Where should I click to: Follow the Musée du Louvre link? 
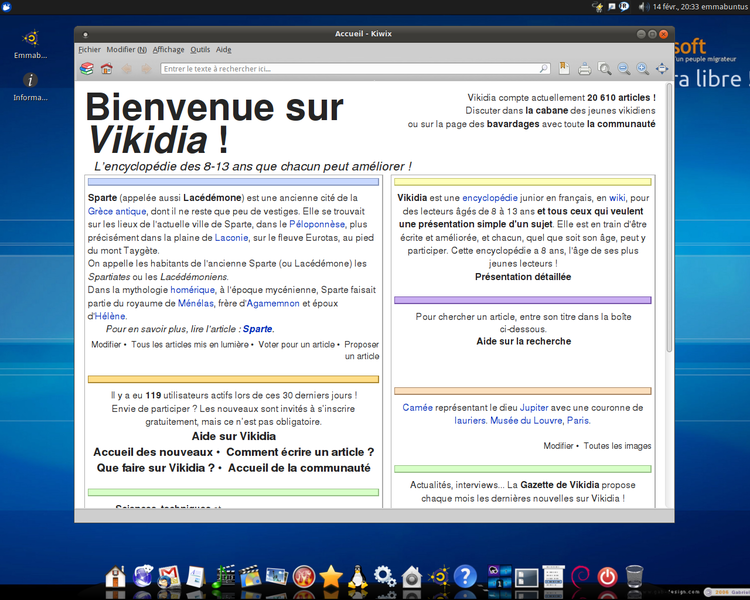tap(526, 421)
